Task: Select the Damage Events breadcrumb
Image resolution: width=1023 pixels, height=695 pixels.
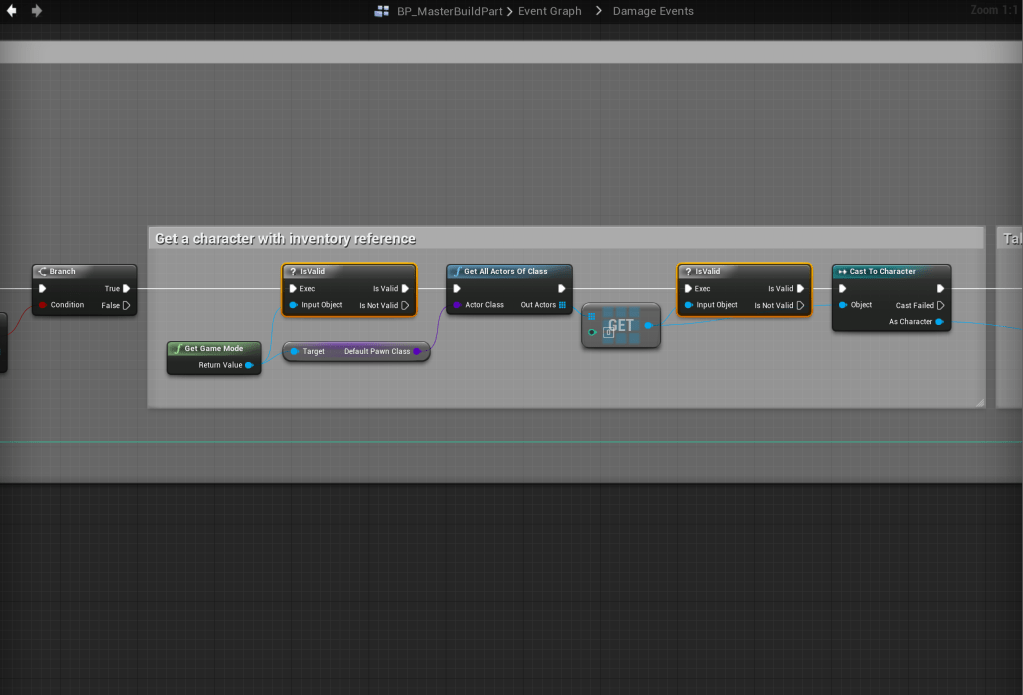Action: click(651, 11)
